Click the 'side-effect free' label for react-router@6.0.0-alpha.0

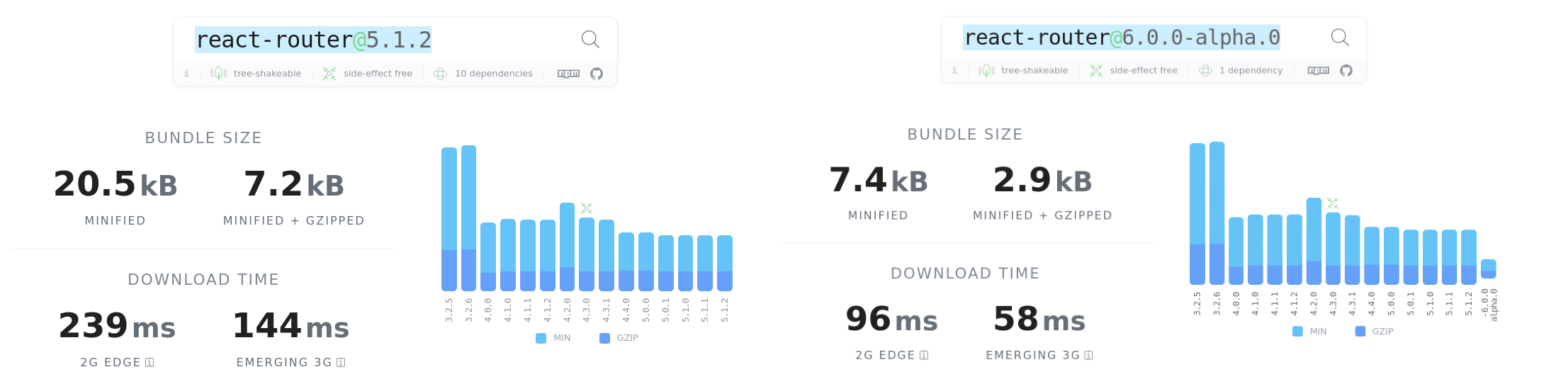pyautogui.click(x=1144, y=70)
